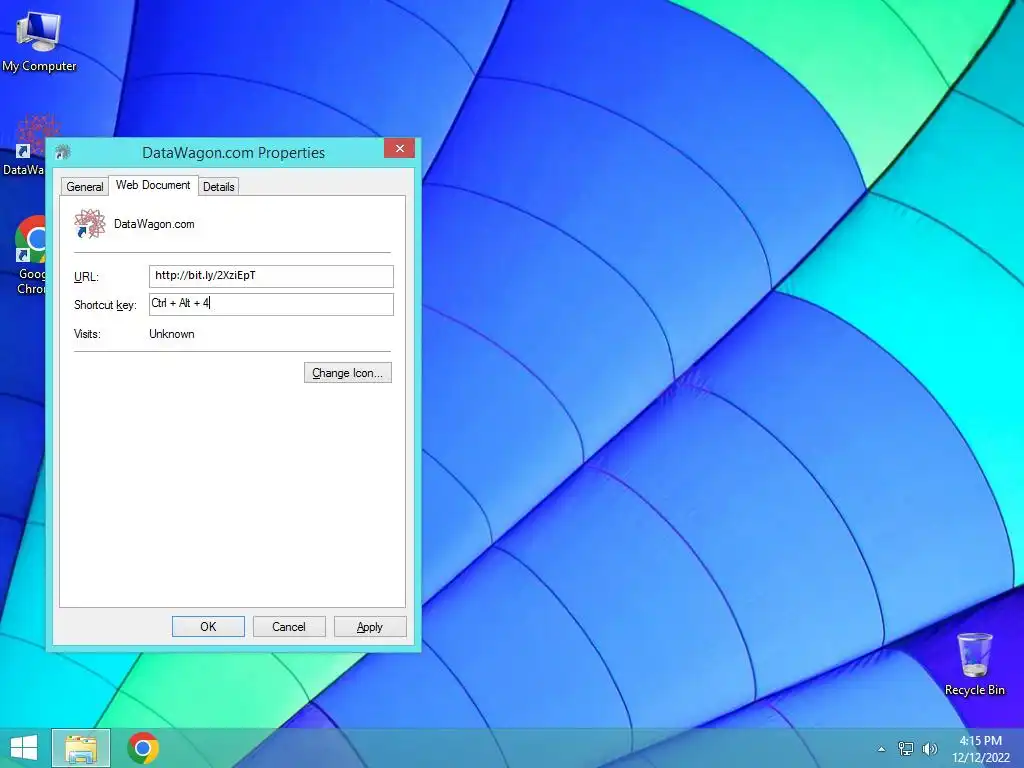Viewport: 1024px width, 768px height.
Task: Open the Recycle Bin on desktop
Action: pyautogui.click(x=974, y=664)
